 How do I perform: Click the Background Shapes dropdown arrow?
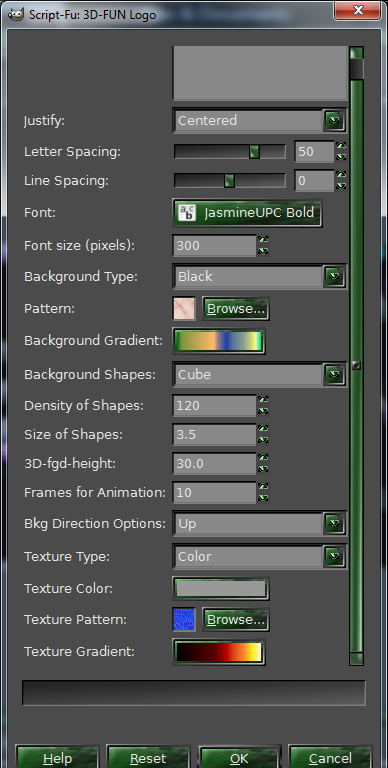coord(334,375)
